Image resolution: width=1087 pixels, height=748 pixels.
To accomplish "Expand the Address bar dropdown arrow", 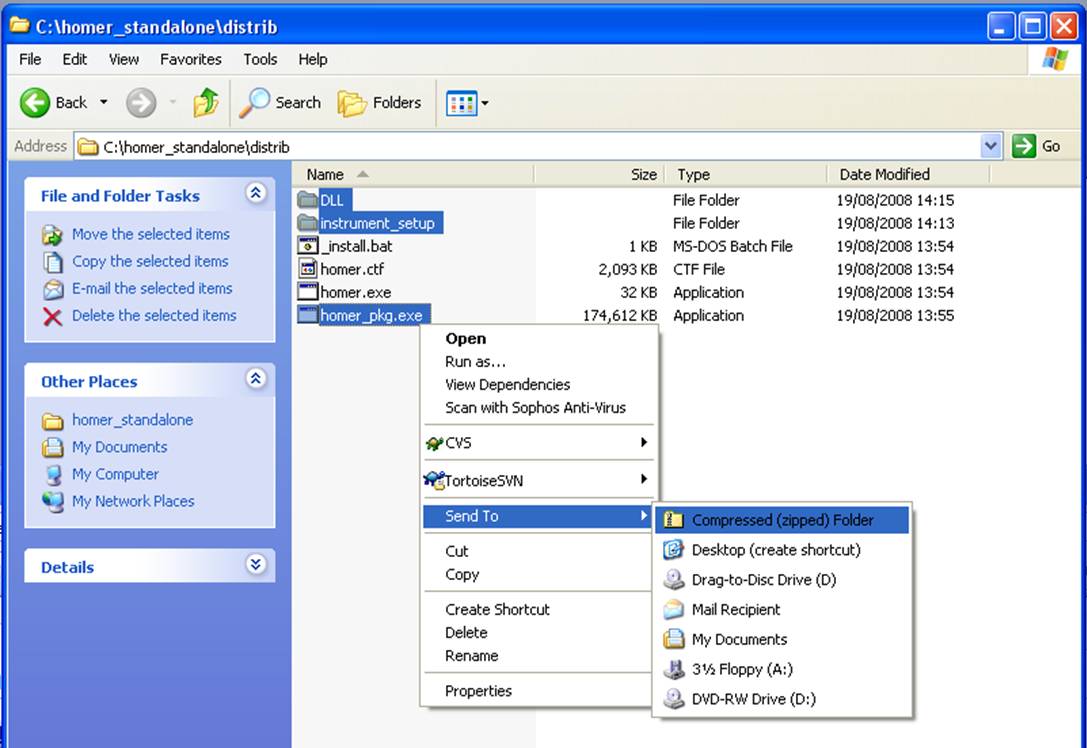I will (x=991, y=146).
